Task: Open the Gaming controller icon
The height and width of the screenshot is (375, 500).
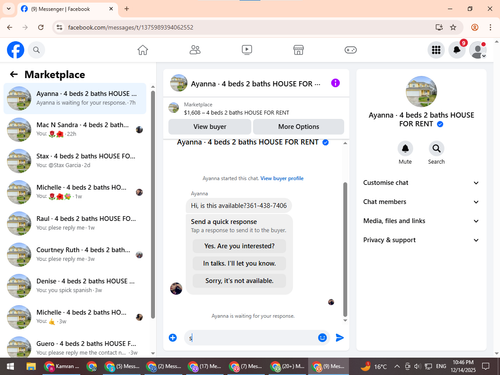Action: pos(350,50)
